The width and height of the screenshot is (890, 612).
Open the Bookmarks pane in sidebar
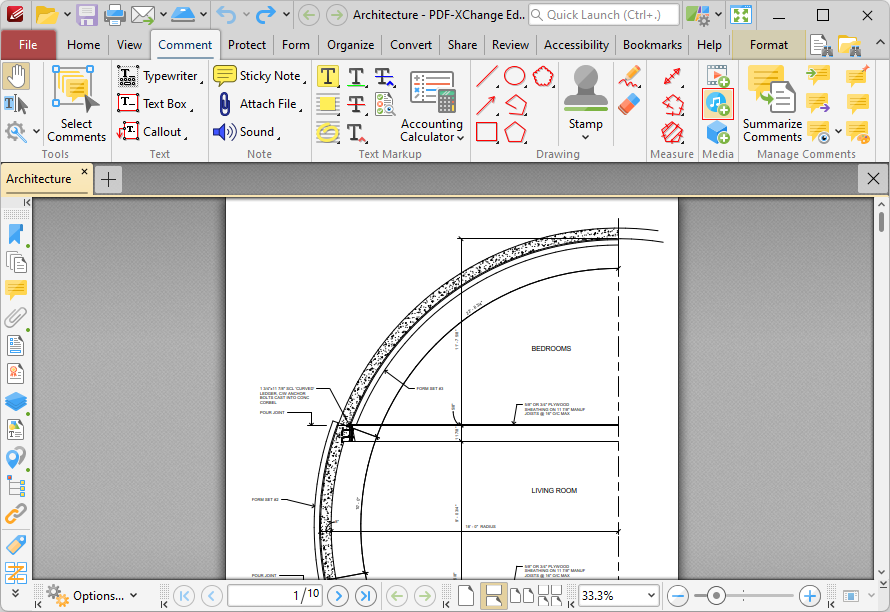tap(16, 234)
